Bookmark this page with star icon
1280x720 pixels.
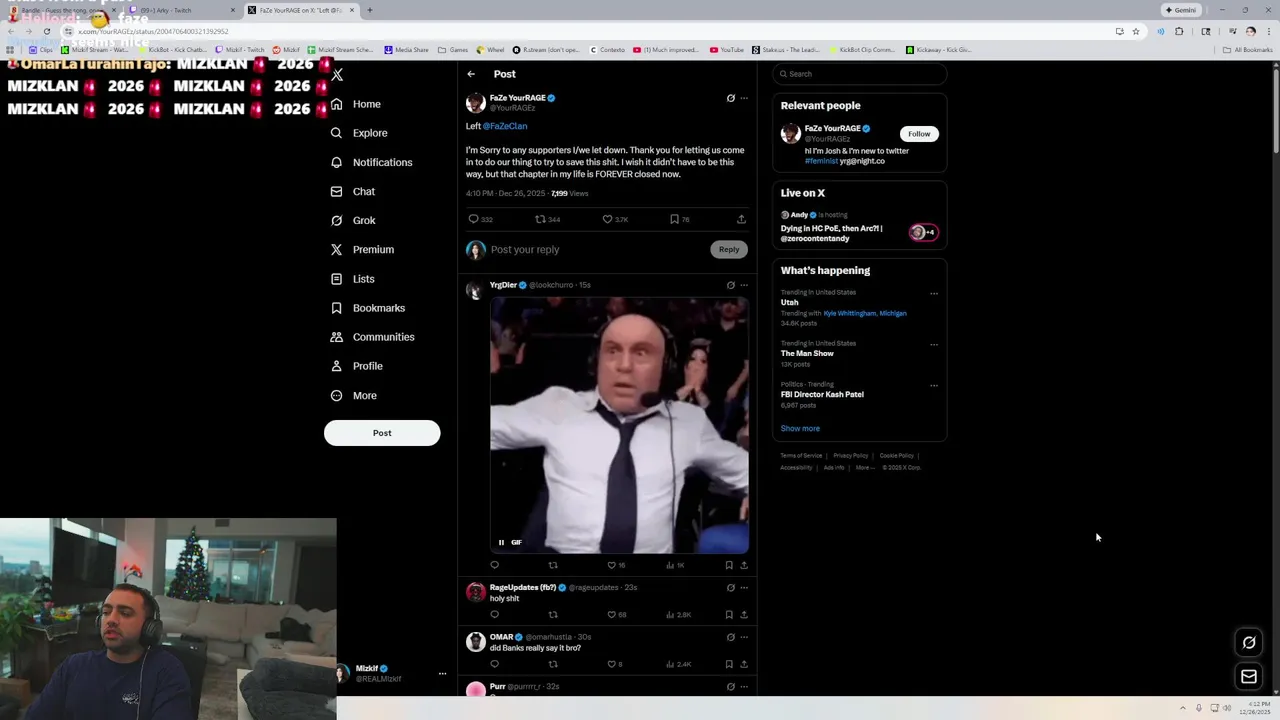(1135, 31)
